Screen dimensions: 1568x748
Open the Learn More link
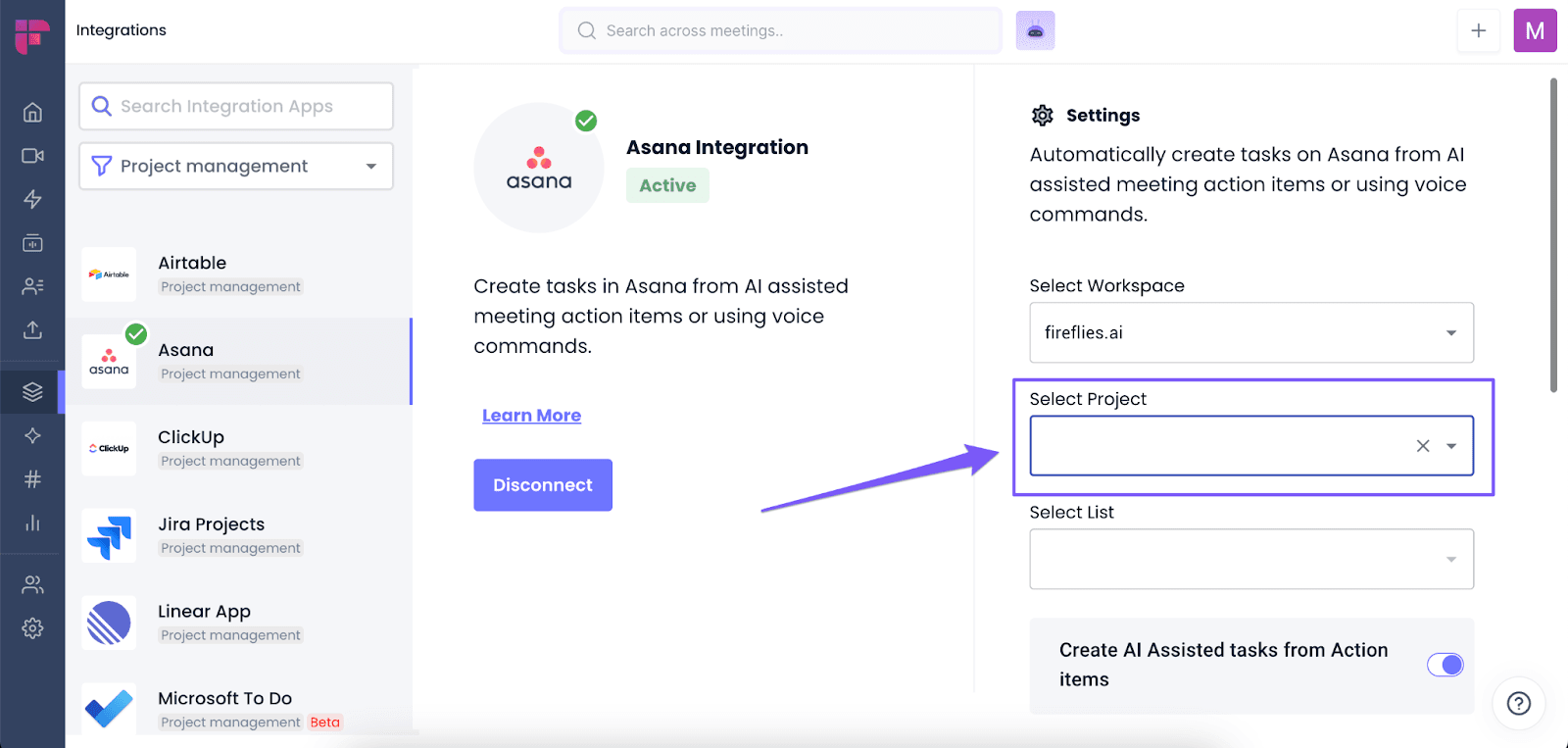532,416
